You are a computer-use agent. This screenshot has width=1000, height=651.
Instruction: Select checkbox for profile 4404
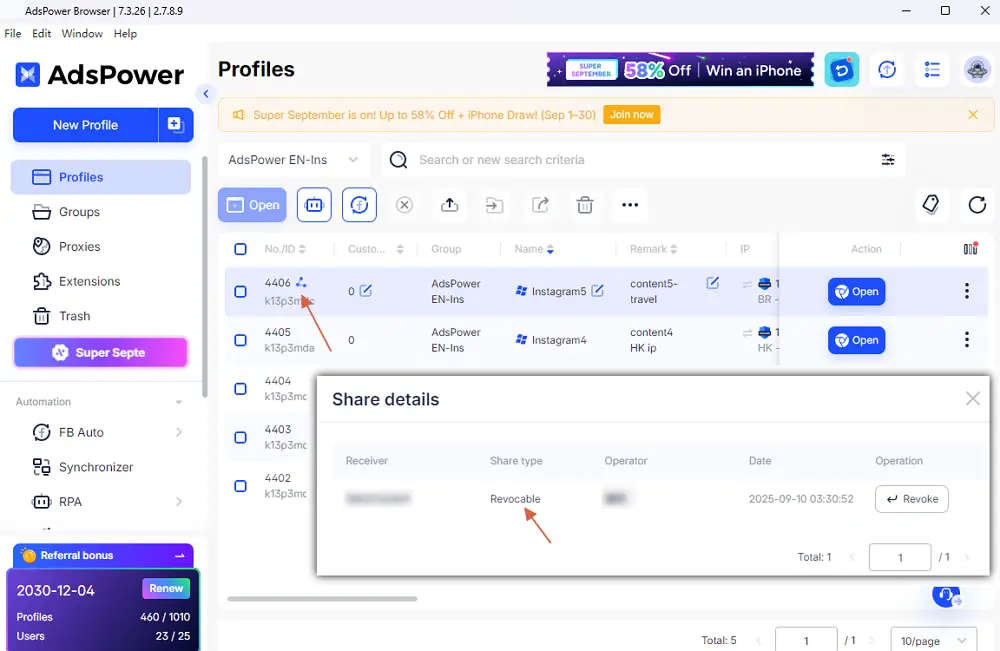pyautogui.click(x=240, y=389)
